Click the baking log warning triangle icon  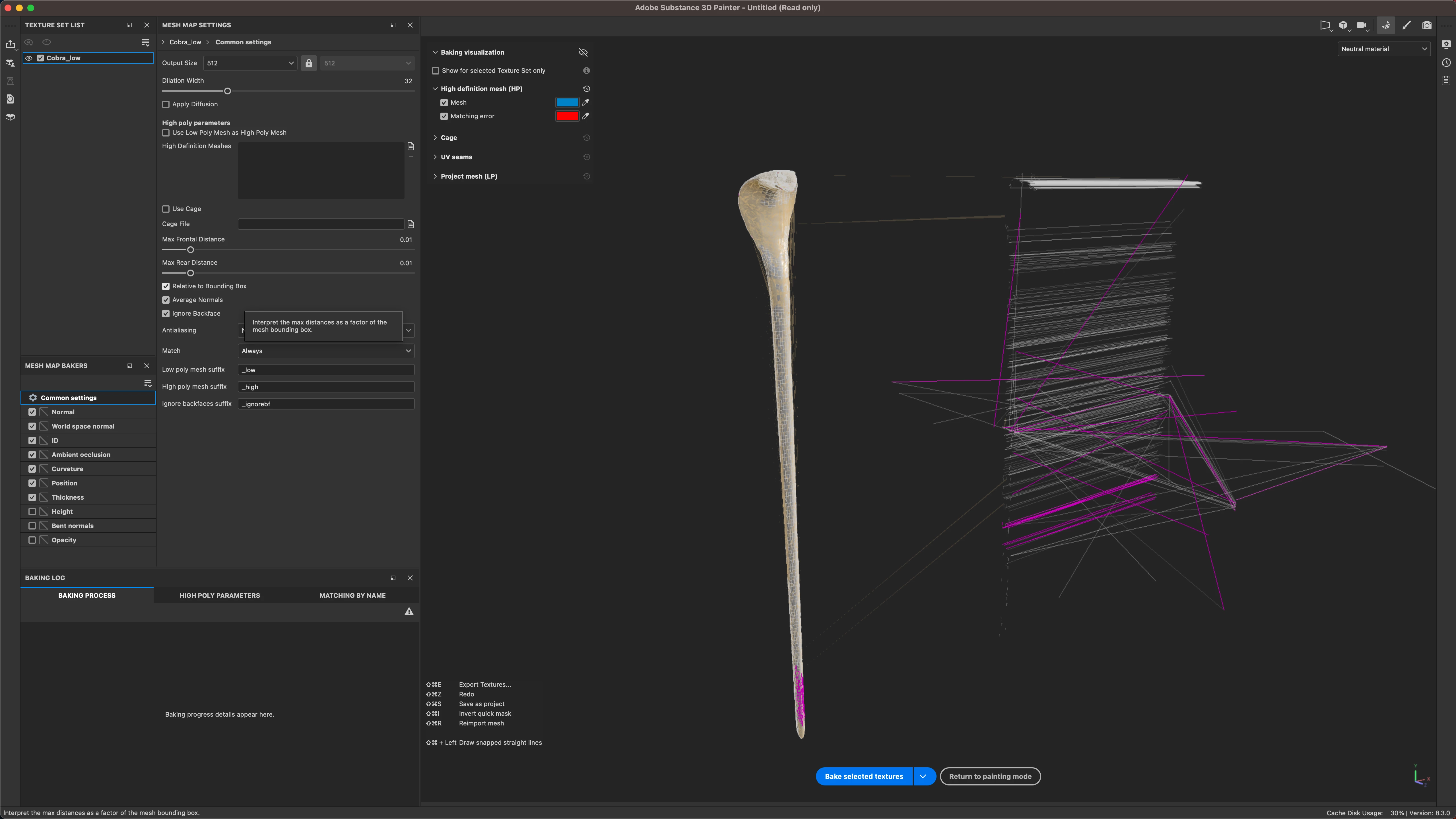(409, 612)
